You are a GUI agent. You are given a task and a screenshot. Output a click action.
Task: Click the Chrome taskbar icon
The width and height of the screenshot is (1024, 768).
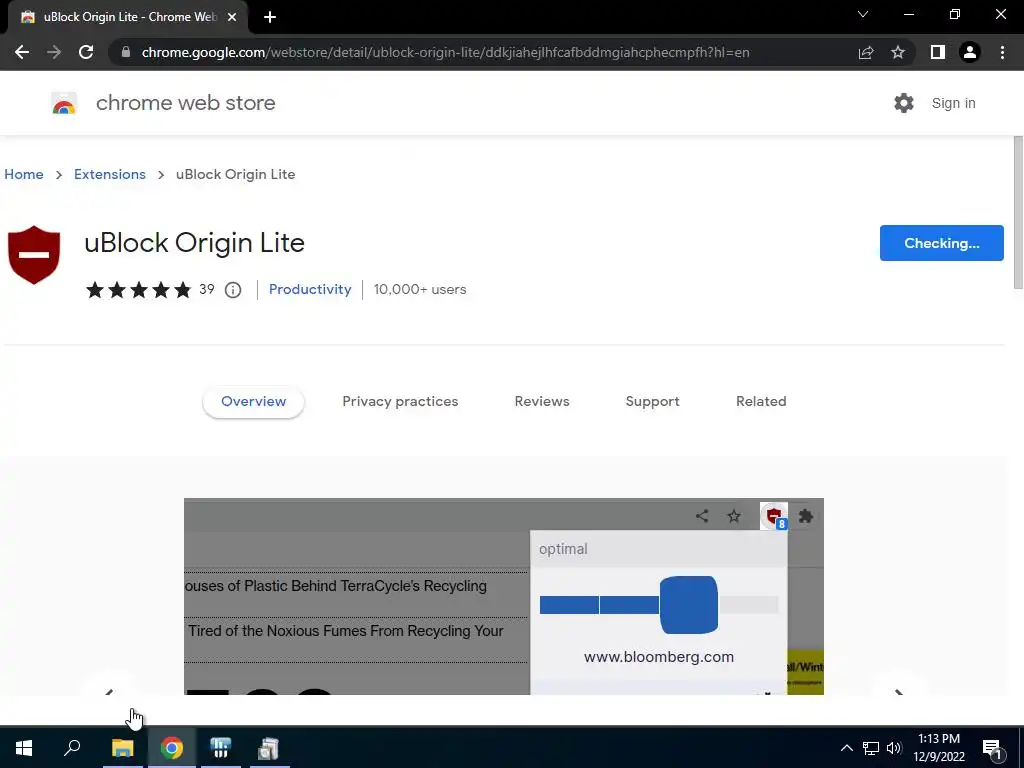[172, 748]
